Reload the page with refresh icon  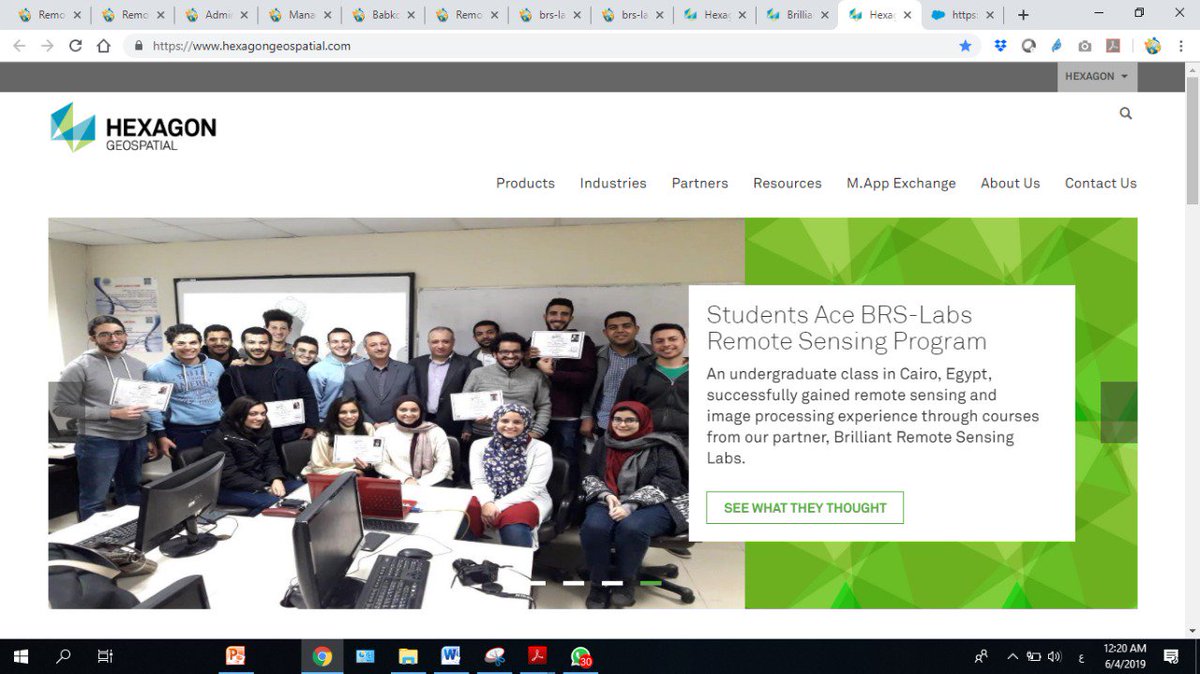pyautogui.click(x=75, y=46)
